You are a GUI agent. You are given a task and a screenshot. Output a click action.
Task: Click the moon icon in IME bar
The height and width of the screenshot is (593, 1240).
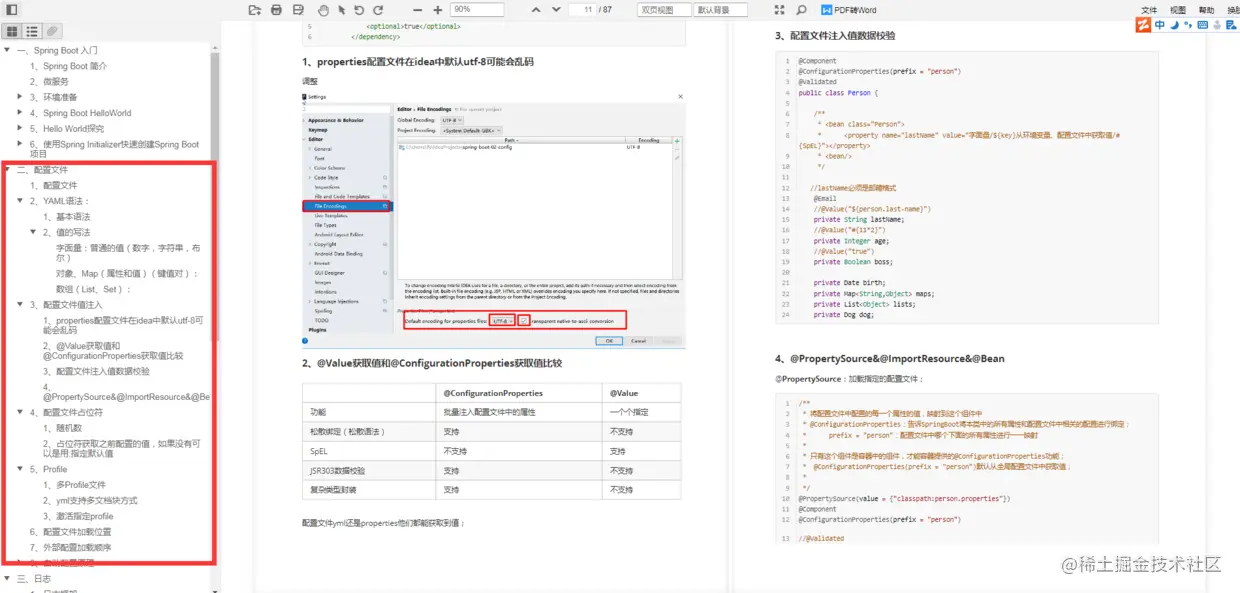(1173, 26)
